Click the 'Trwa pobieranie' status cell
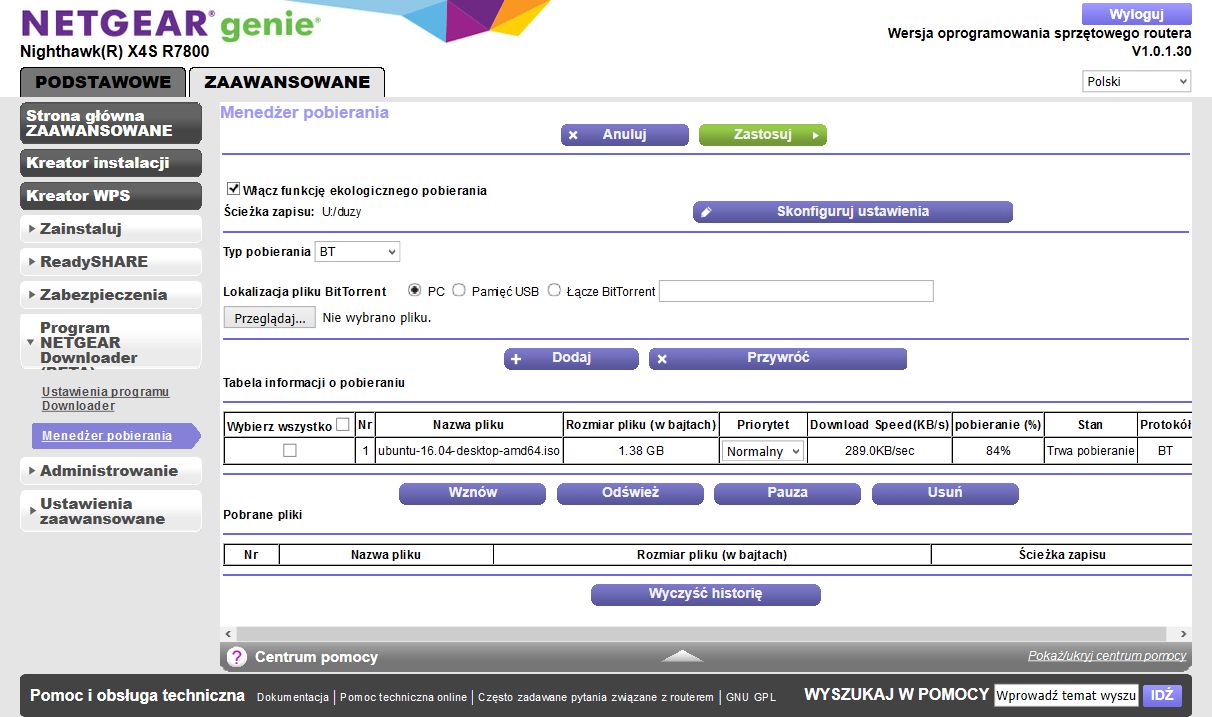The height and width of the screenshot is (717, 1212). tap(1091, 452)
